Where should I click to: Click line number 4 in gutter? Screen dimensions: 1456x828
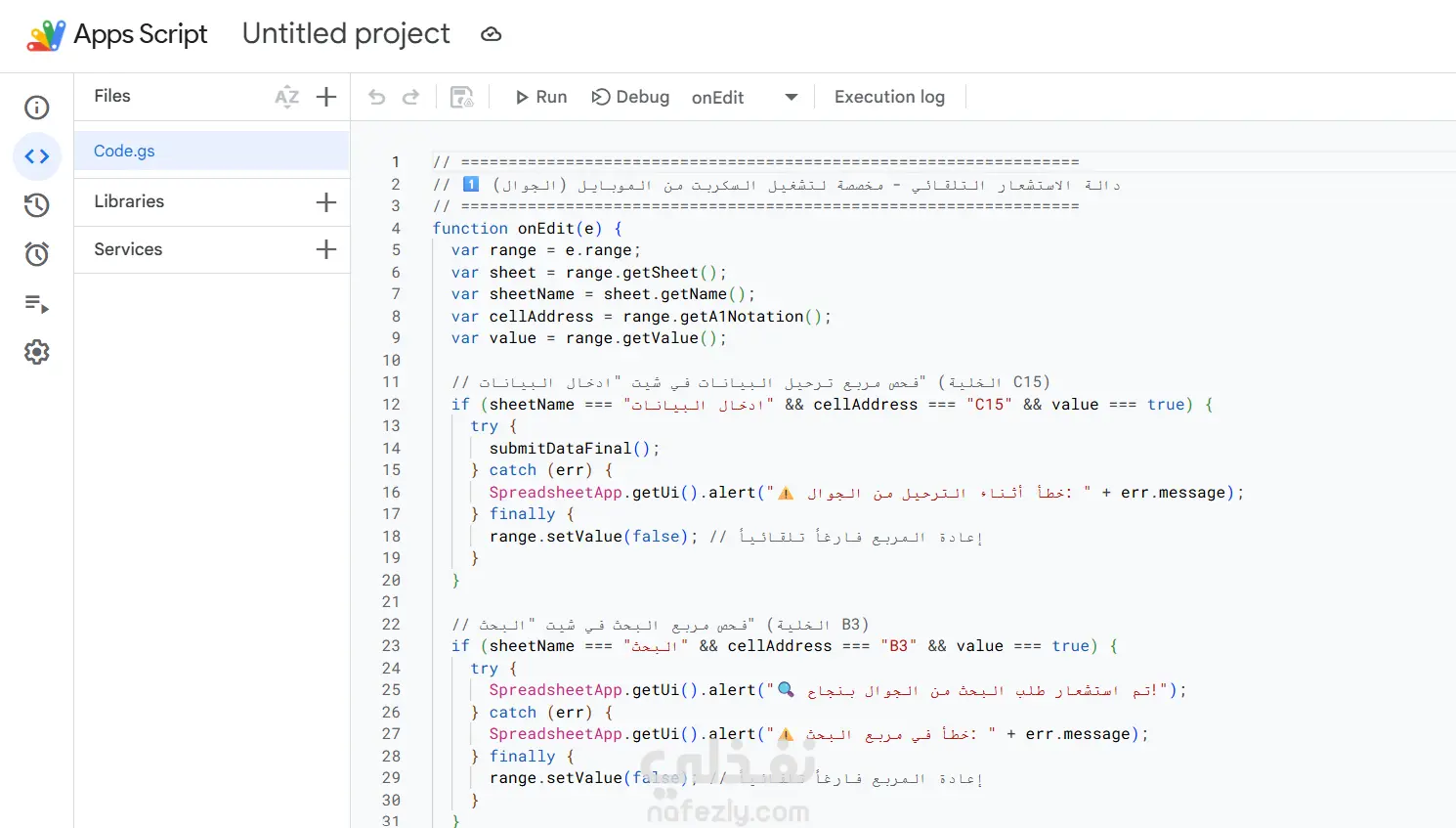396,228
